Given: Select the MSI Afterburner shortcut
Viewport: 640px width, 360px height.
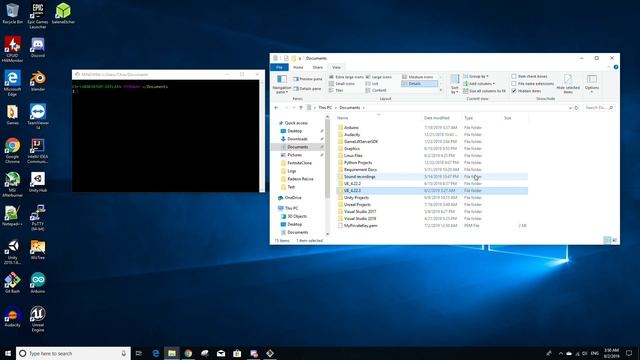Looking at the screenshot, I should coord(12,184).
